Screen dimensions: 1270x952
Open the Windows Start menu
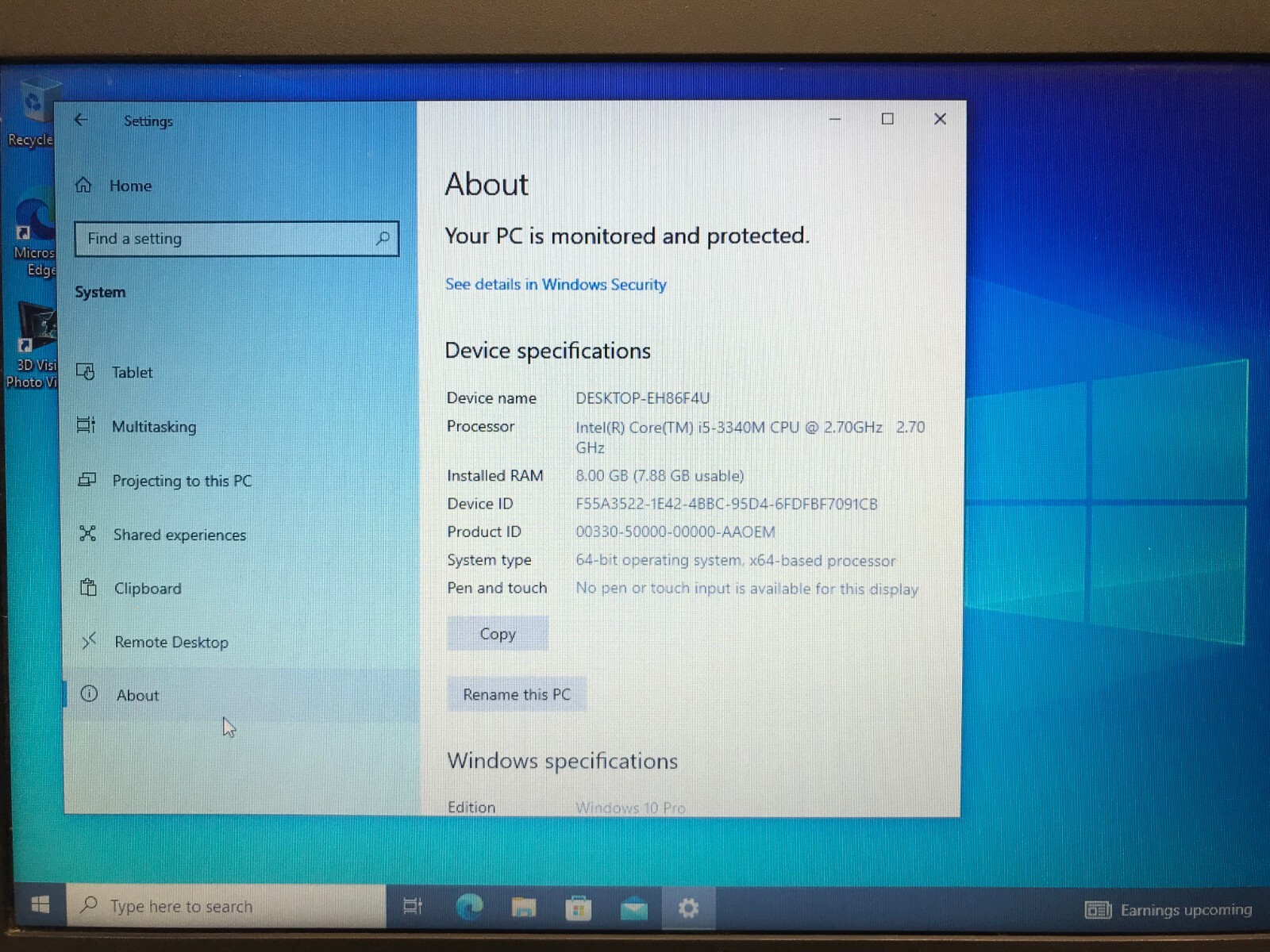[40, 905]
